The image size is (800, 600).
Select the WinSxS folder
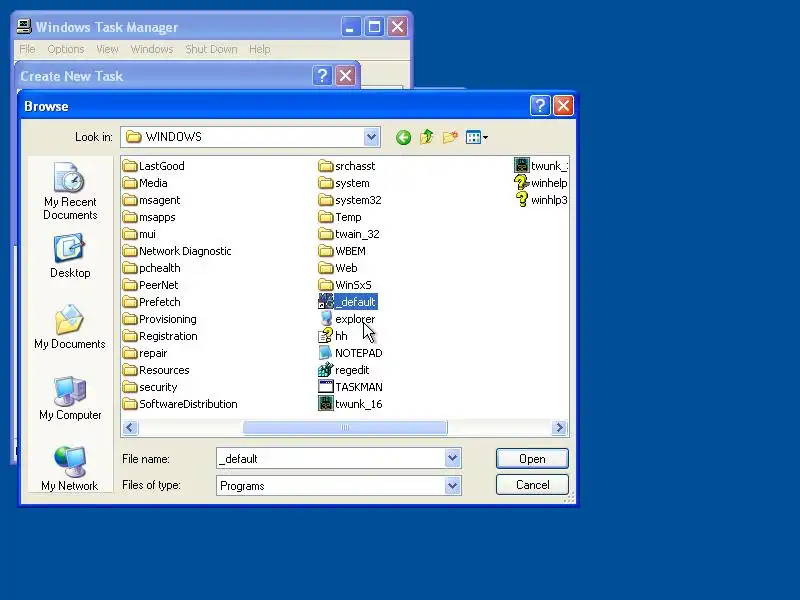pyautogui.click(x=345, y=285)
